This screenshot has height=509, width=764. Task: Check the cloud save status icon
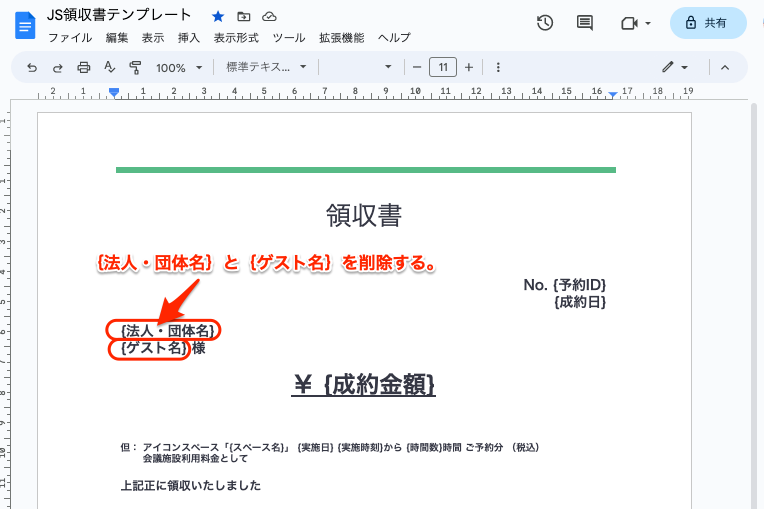(269, 17)
